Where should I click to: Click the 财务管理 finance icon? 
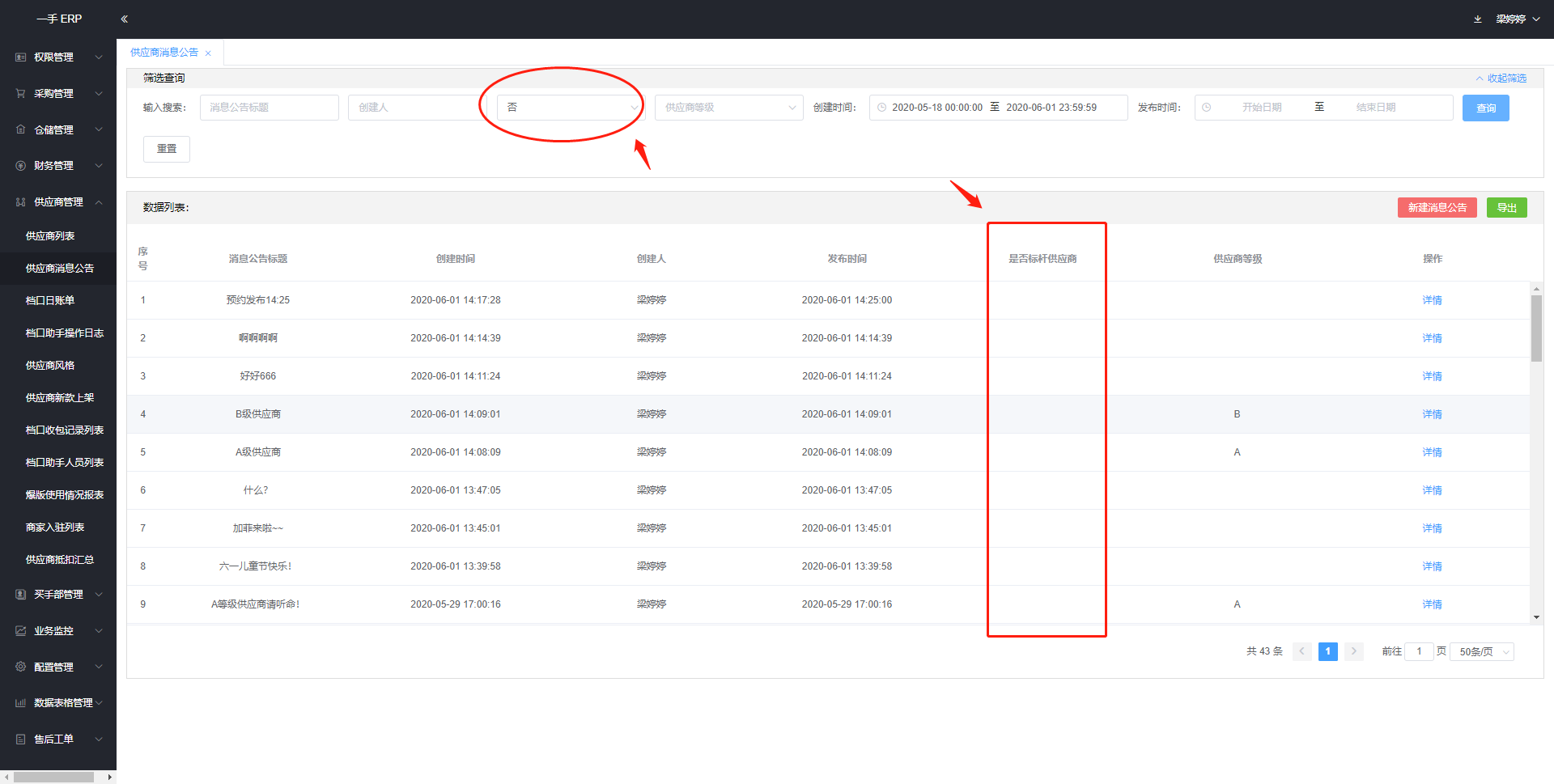click(x=21, y=166)
